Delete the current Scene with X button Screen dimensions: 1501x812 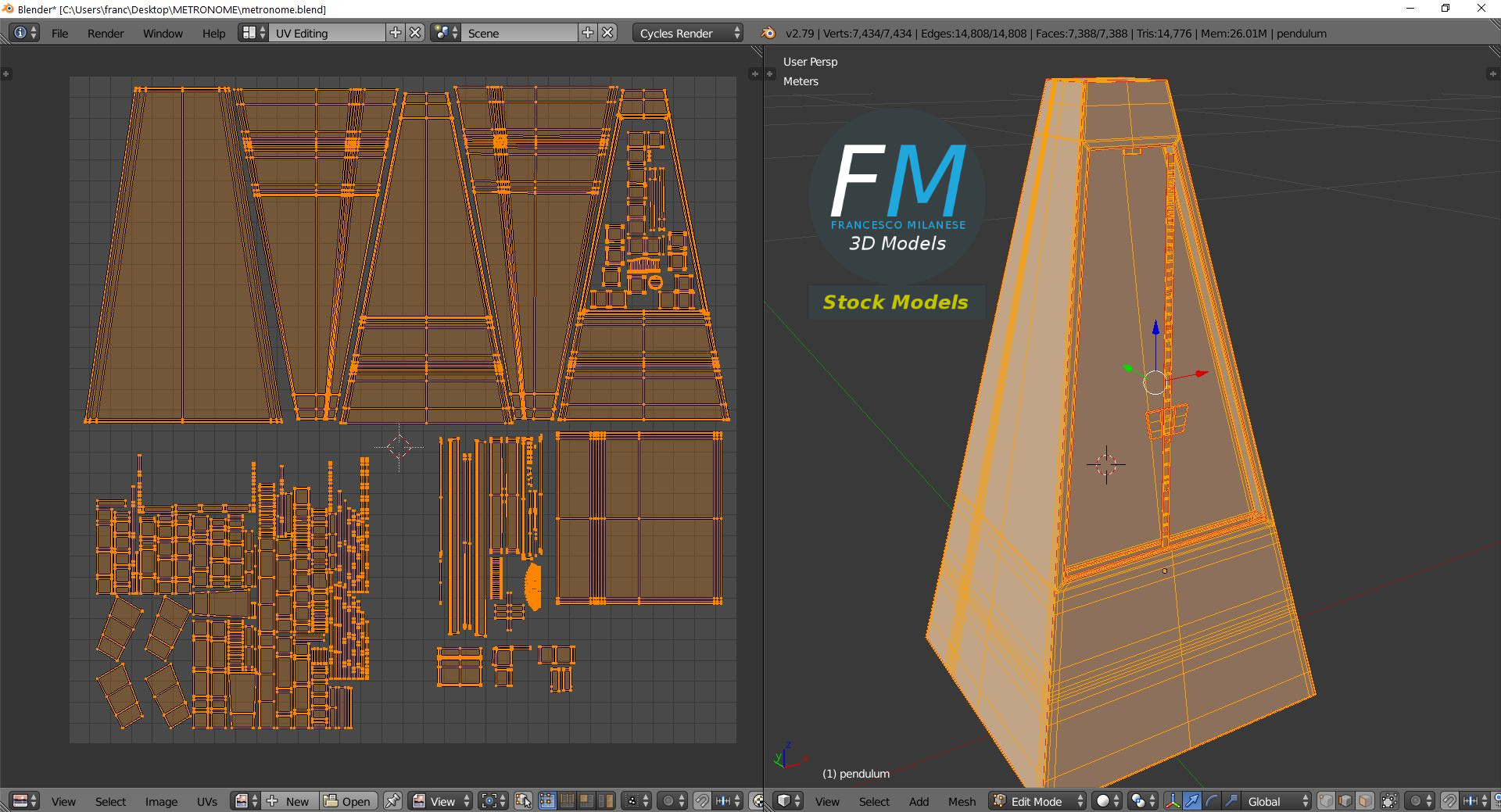[607, 33]
